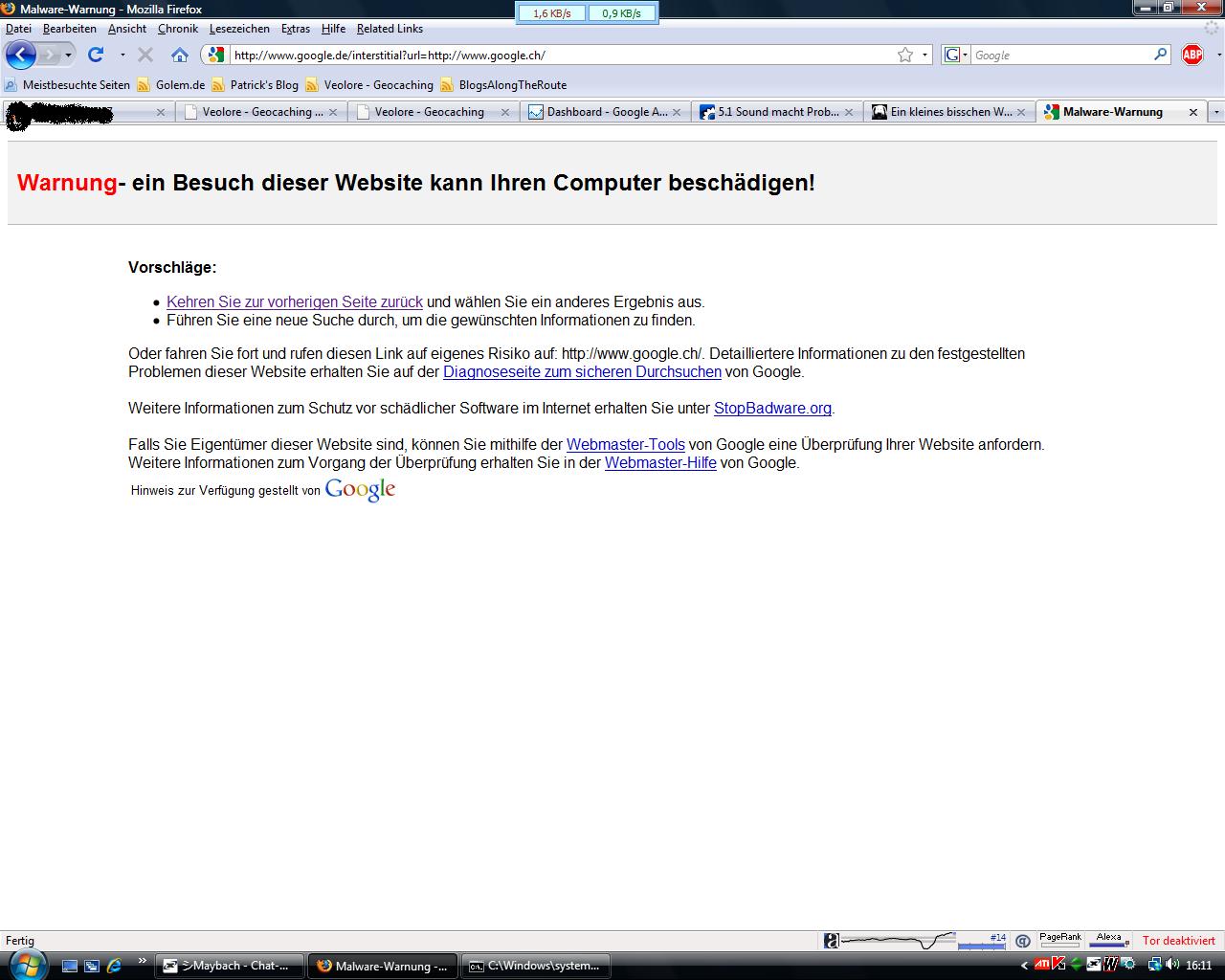This screenshot has width=1225, height=980.
Task: Open the Chronik menu
Action: coord(178,29)
